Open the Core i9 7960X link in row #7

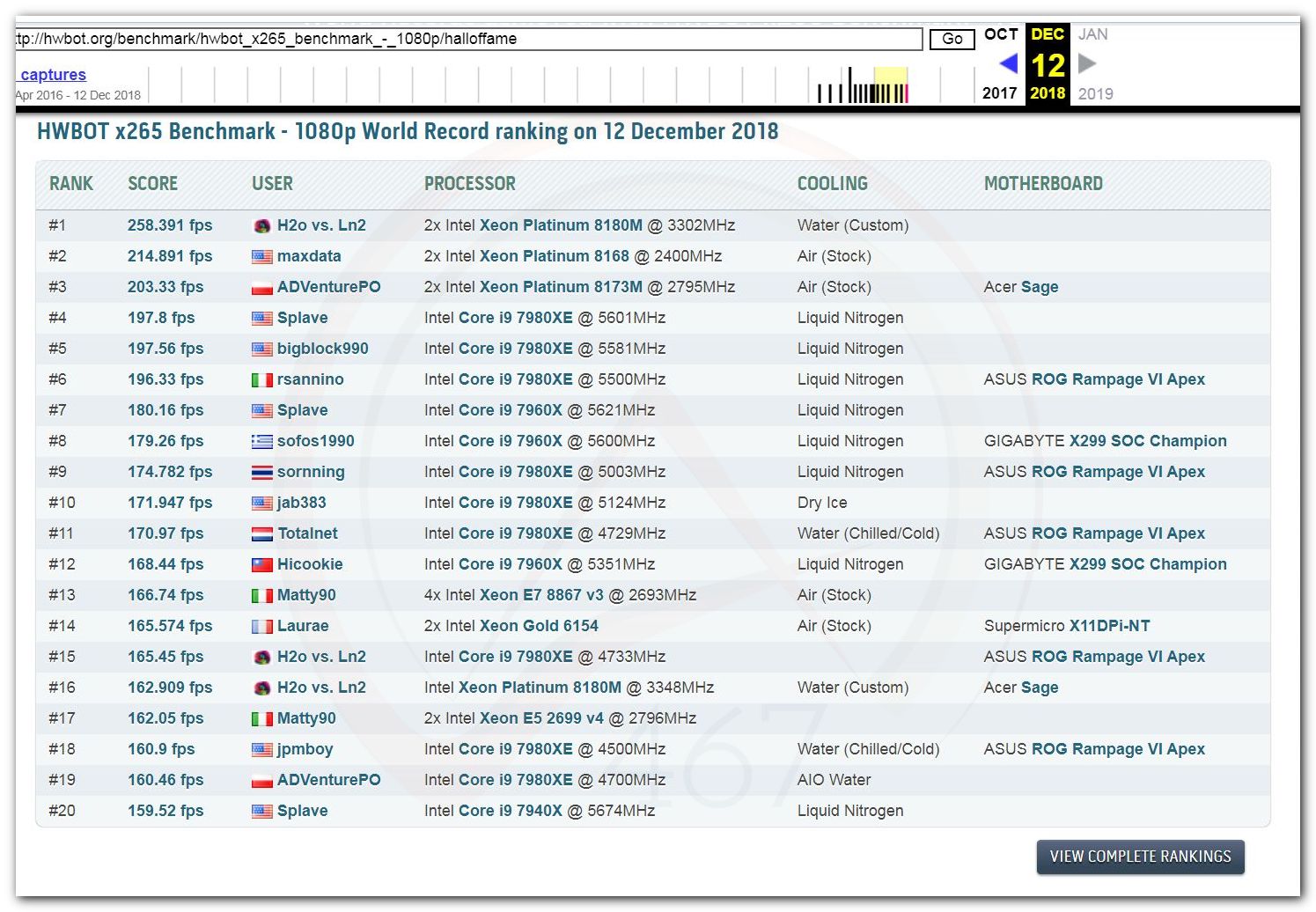click(x=511, y=410)
